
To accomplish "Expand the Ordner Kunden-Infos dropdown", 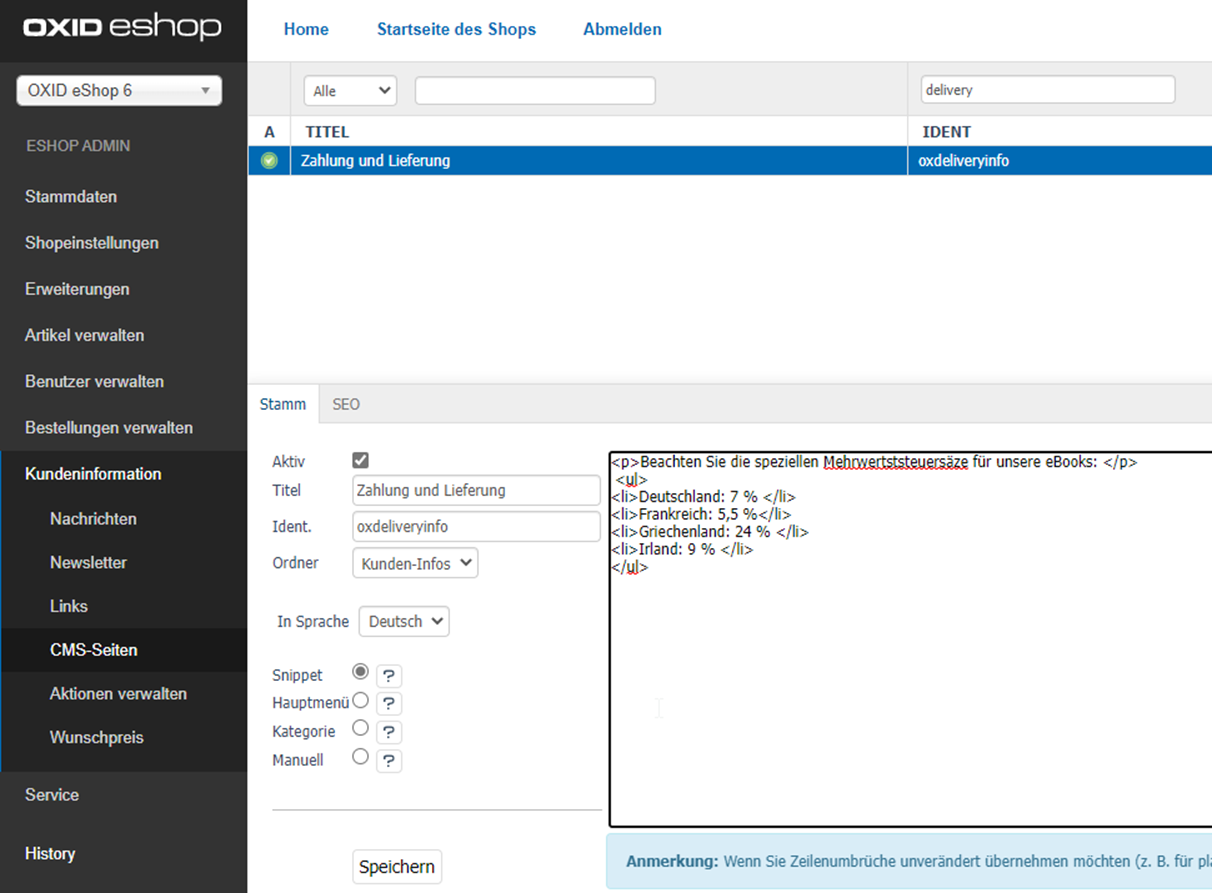I will point(415,563).
